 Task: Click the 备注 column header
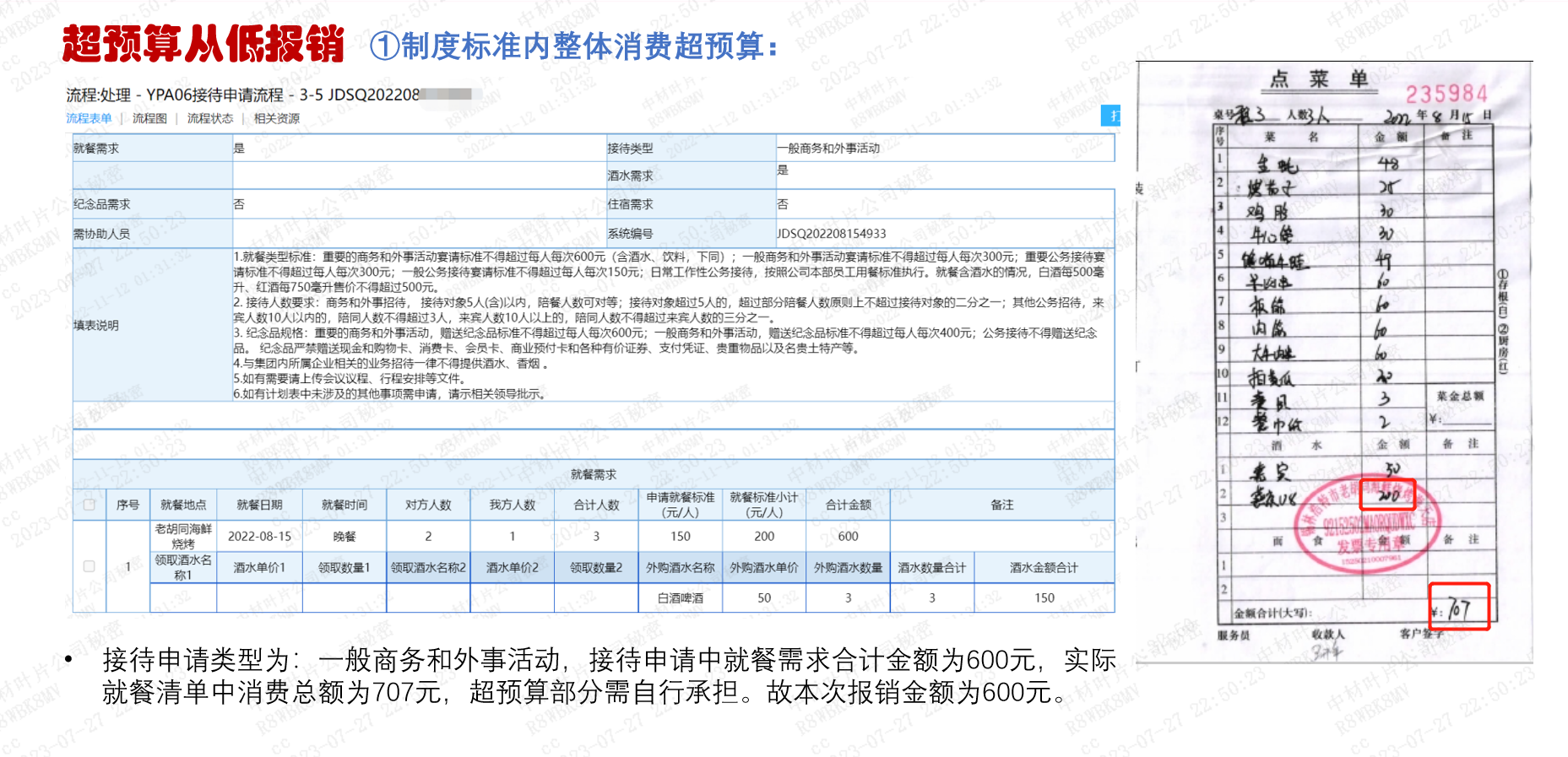point(1002,505)
